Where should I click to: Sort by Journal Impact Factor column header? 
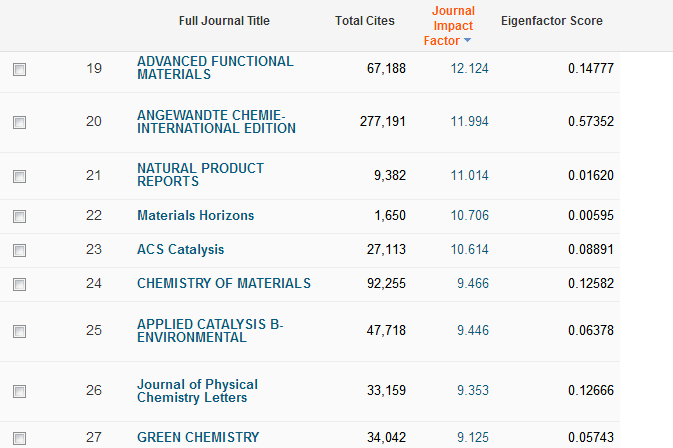click(x=452, y=26)
